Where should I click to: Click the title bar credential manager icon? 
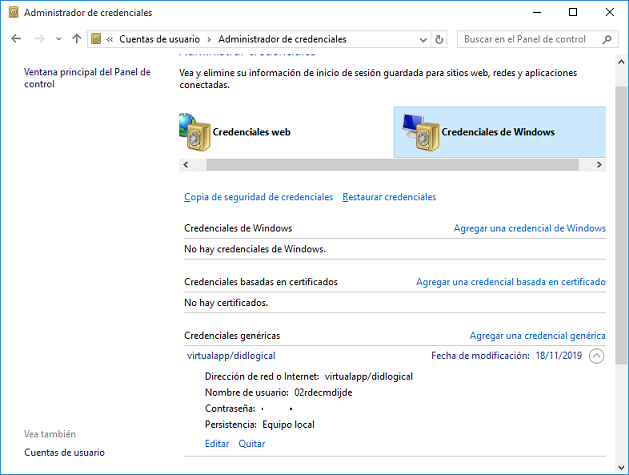click(14, 12)
